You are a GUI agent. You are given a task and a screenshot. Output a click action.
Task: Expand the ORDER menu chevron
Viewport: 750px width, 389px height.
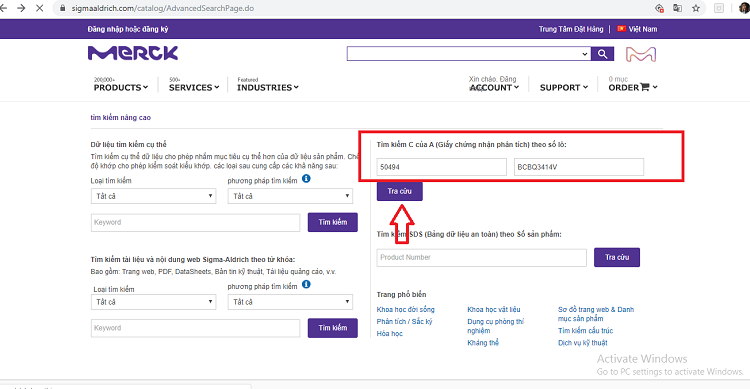655,87
